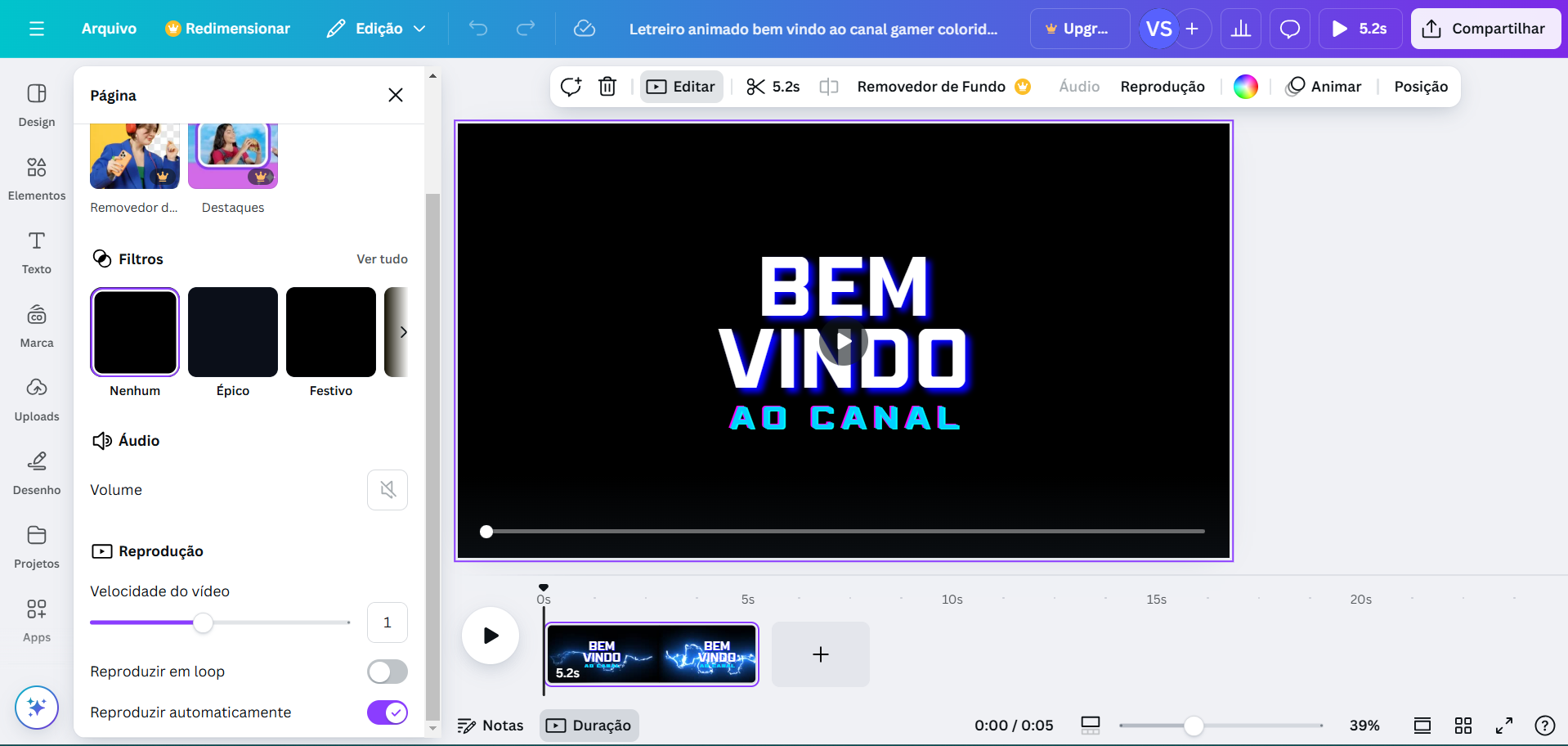This screenshot has height=746, width=1568.
Task: Open the Redimensionar menu
Action: [228, 28]
